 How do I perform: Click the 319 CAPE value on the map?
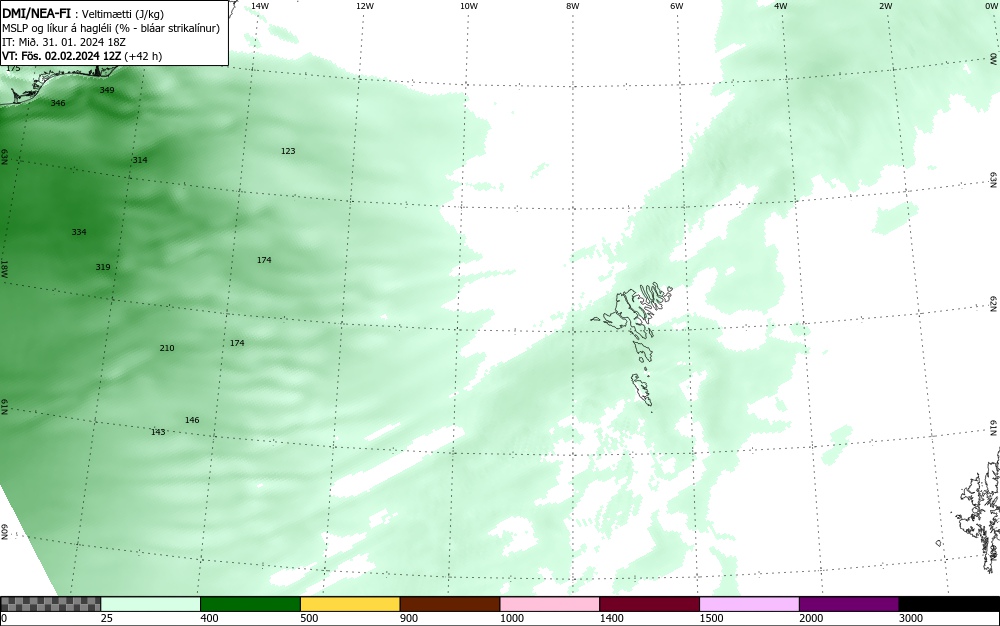[x=103, y=266]
